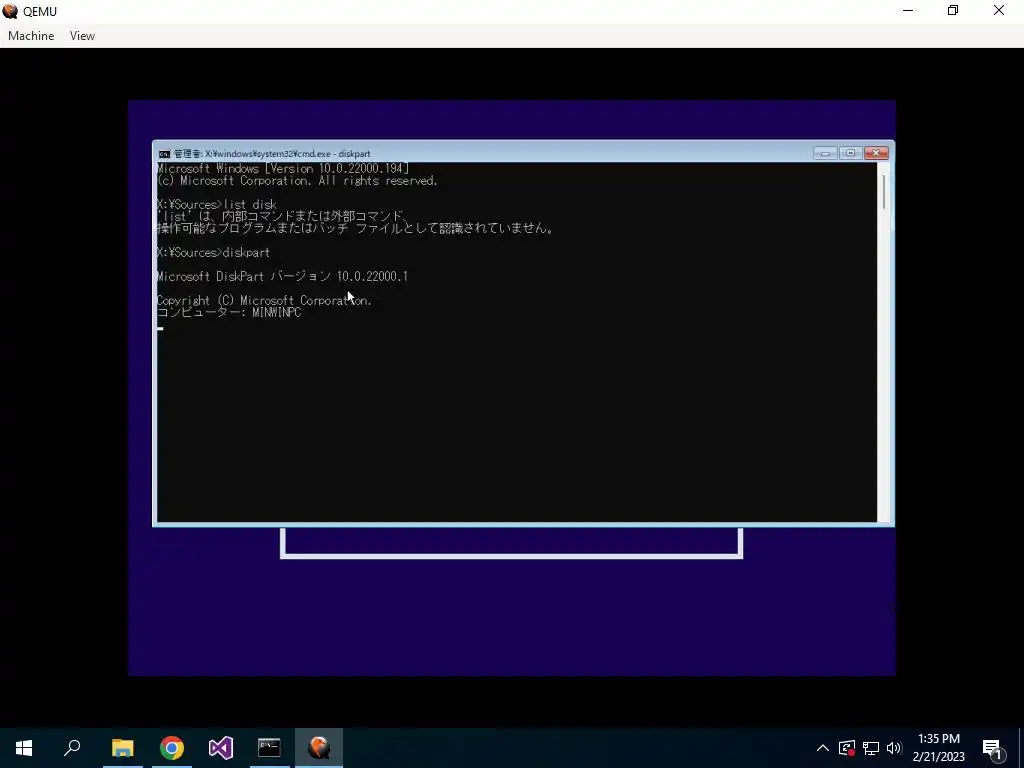
Task: Click the QEMU logo in title bar
Action: (x=10, y=11)
